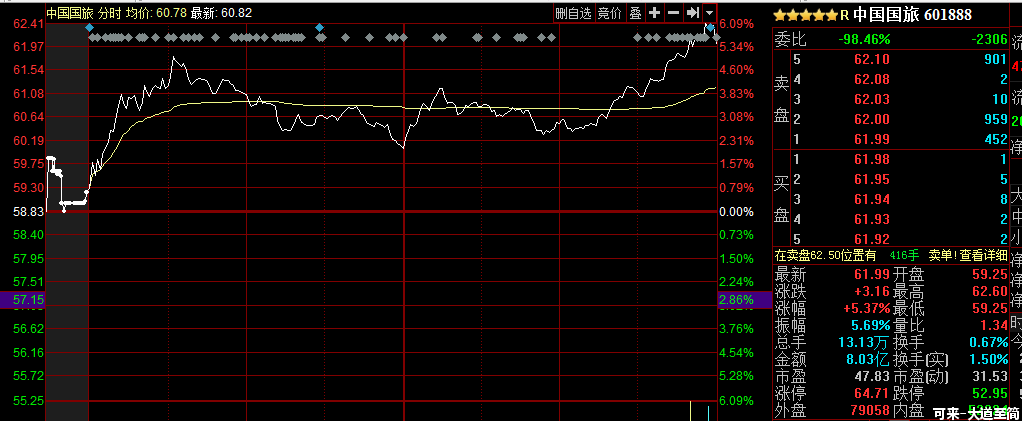Click the plus zoom-in icon in chart toolbar
Screen dimensions: 1022x421
click(x=654, y=13)
